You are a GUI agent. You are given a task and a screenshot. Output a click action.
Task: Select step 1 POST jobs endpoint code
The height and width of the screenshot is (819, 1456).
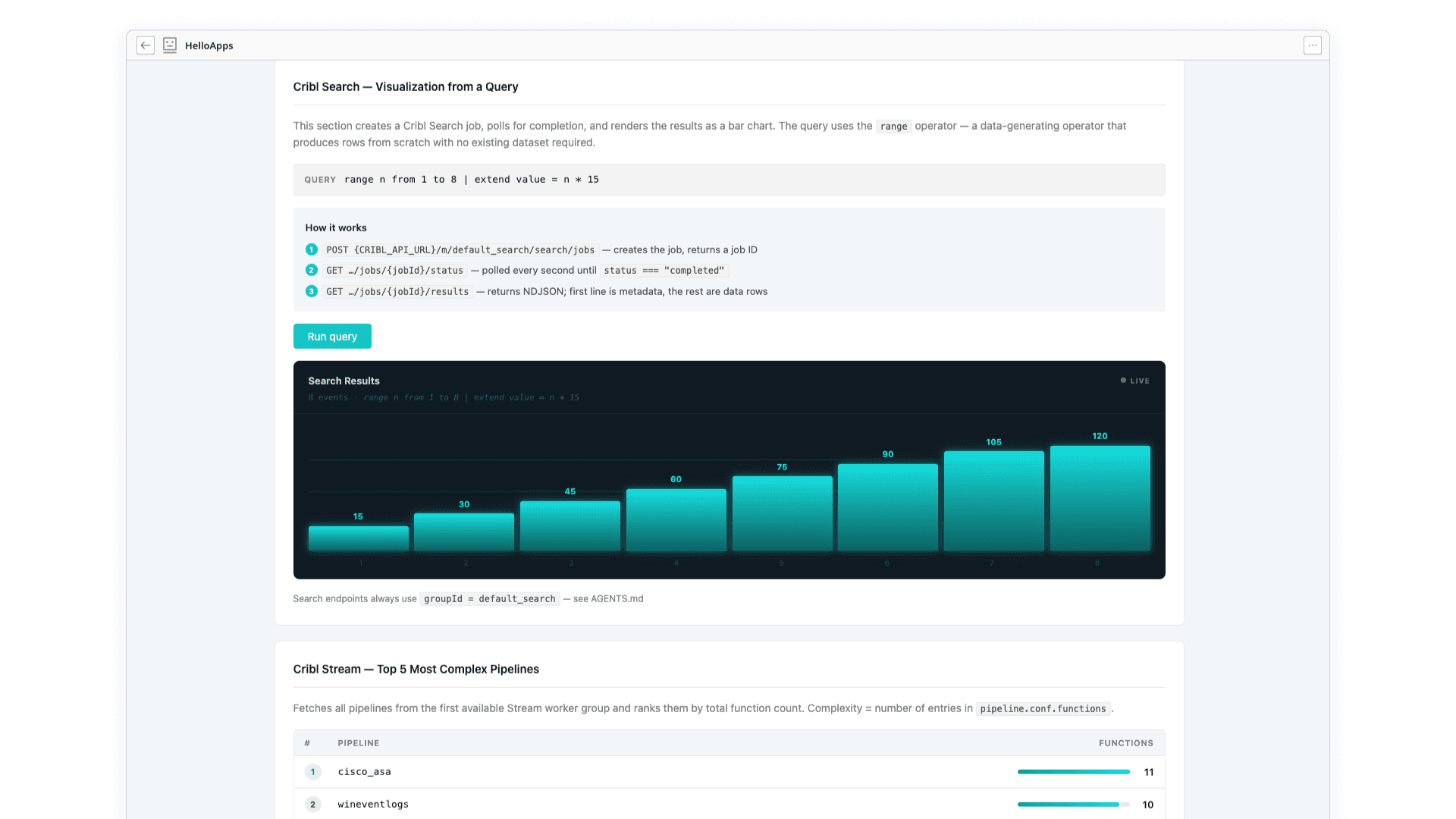coord(460,249)
